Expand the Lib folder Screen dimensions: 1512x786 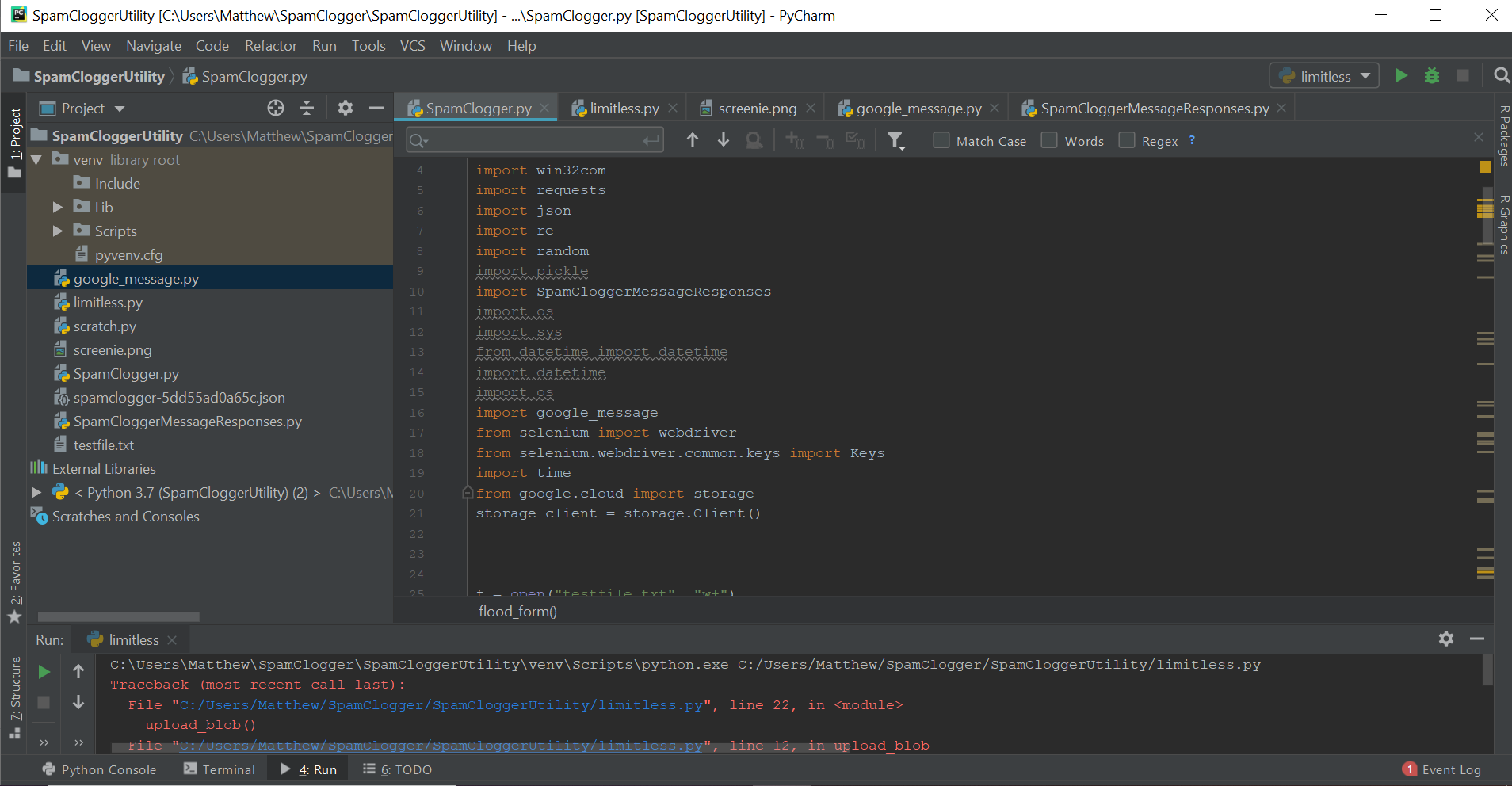coord(58,208)
